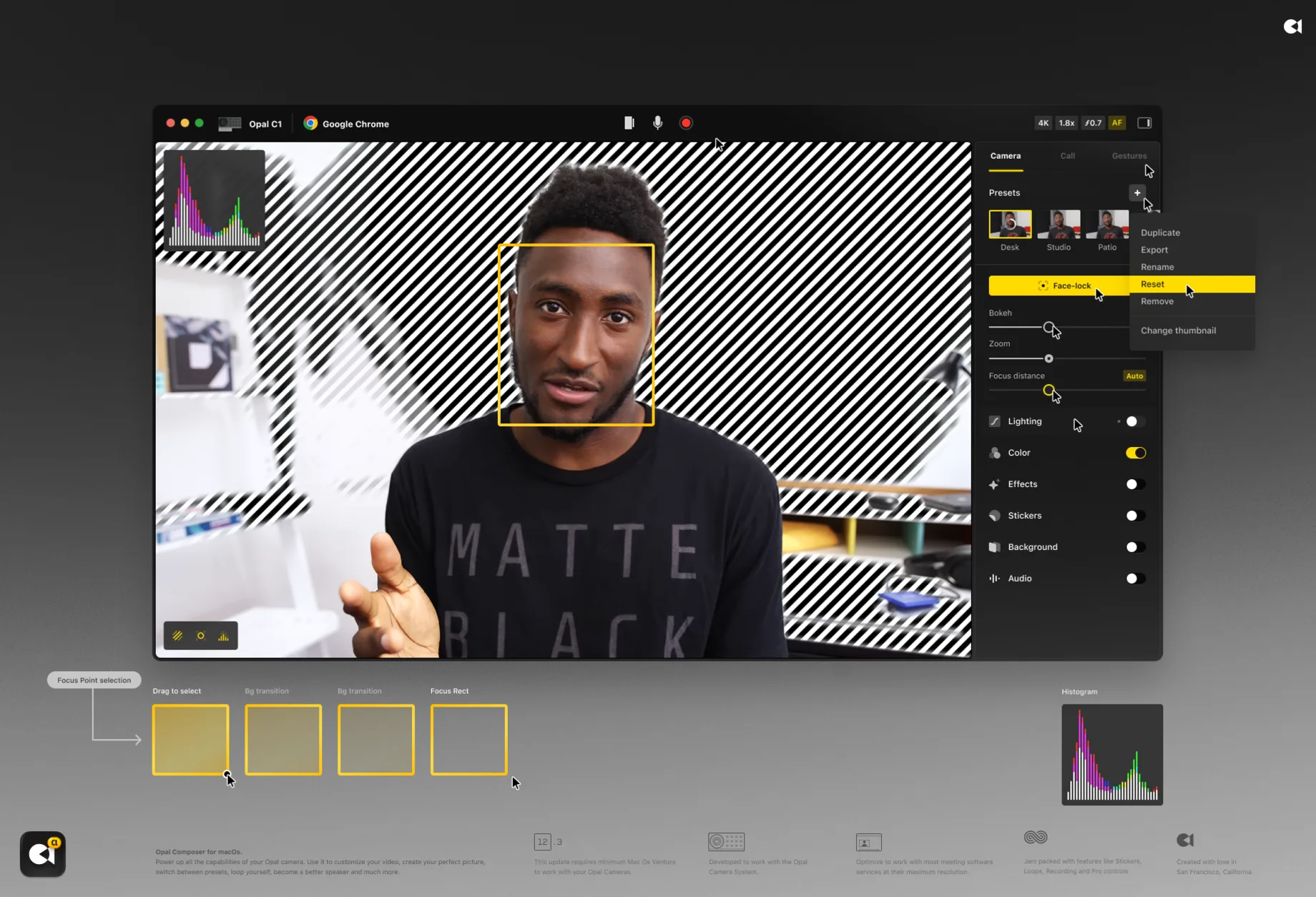Enable the zebra stripes overlay icon

click(178, 636)
